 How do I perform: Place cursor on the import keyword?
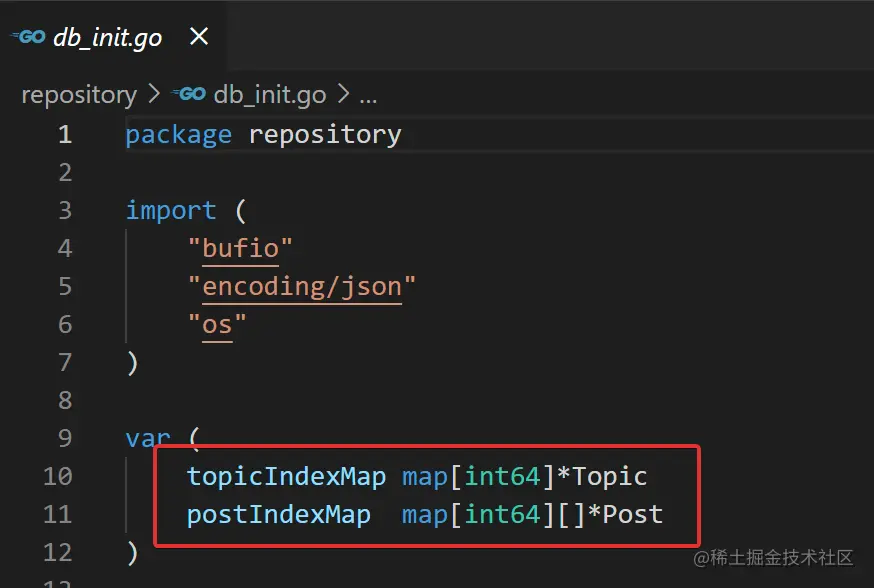pyautogui.click(x=171, y=211)
